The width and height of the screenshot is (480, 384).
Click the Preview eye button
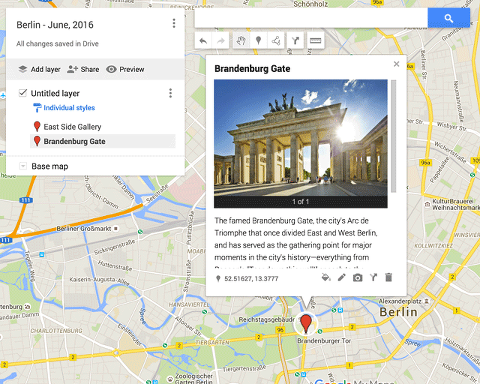(125, 69)
